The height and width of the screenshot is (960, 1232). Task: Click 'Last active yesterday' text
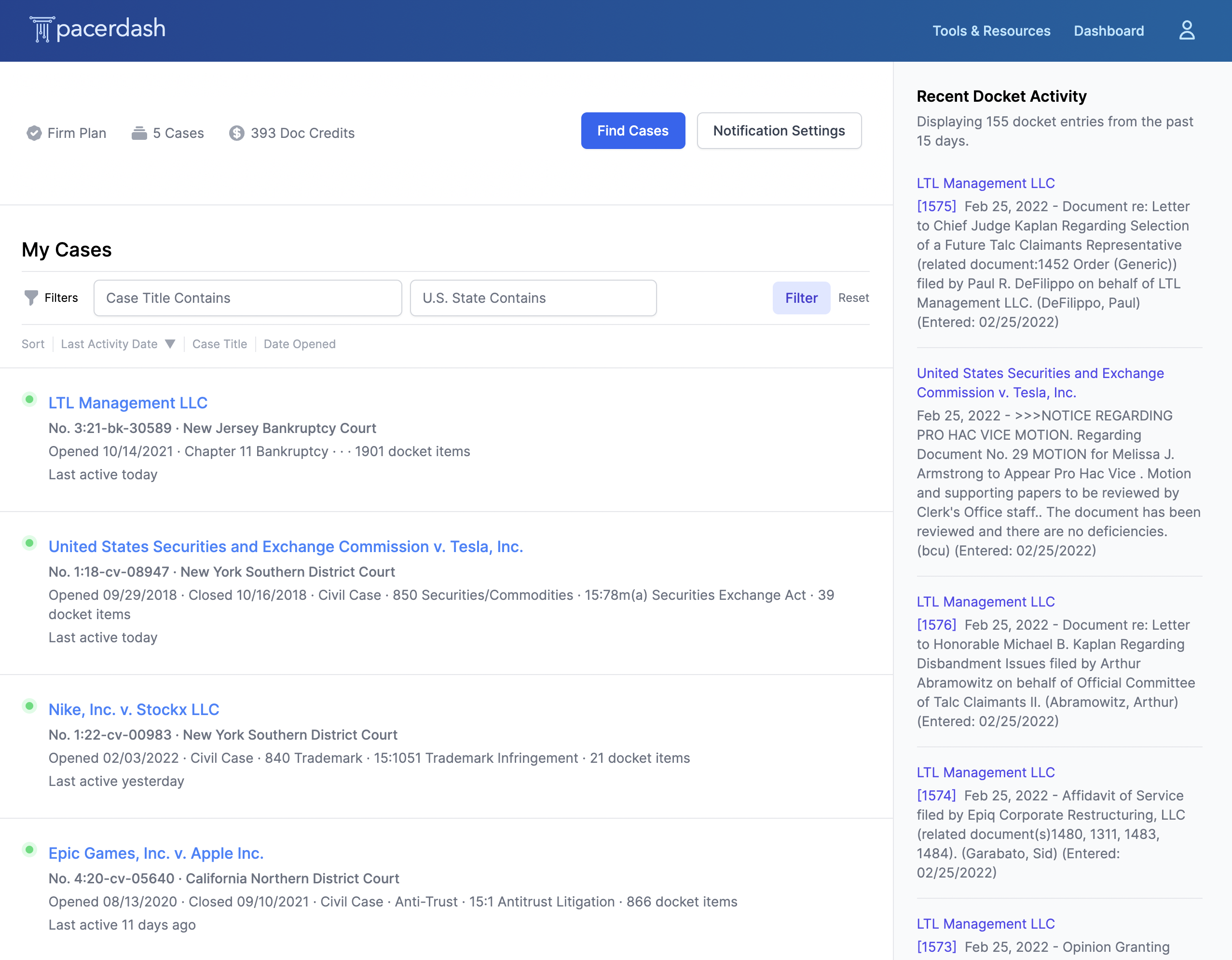[x=116, y=781]
